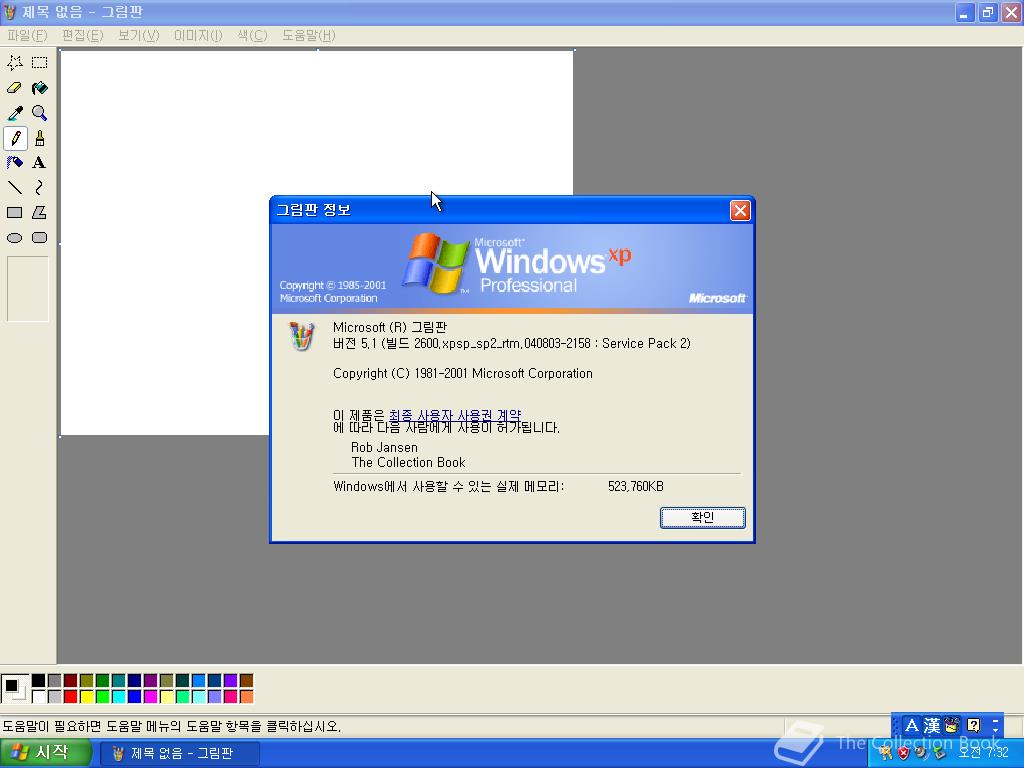
Task: Pick the brown color swatch
Action: pyautogui.click(x=246, y=681)
